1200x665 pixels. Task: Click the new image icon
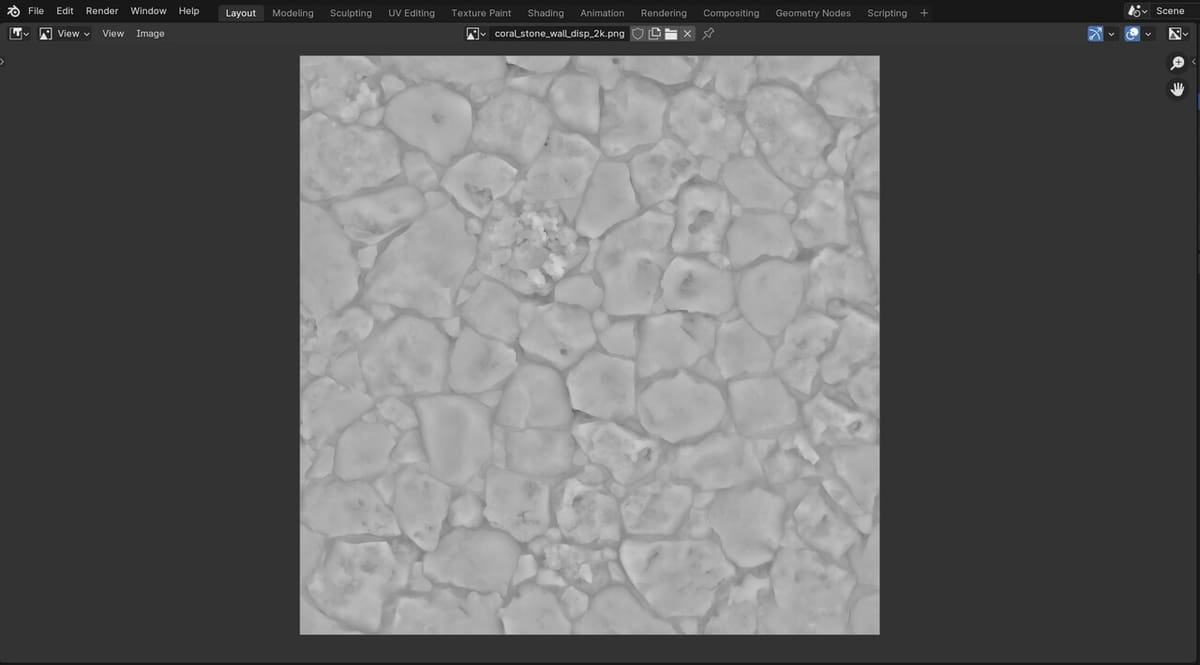tap(655, 33)
